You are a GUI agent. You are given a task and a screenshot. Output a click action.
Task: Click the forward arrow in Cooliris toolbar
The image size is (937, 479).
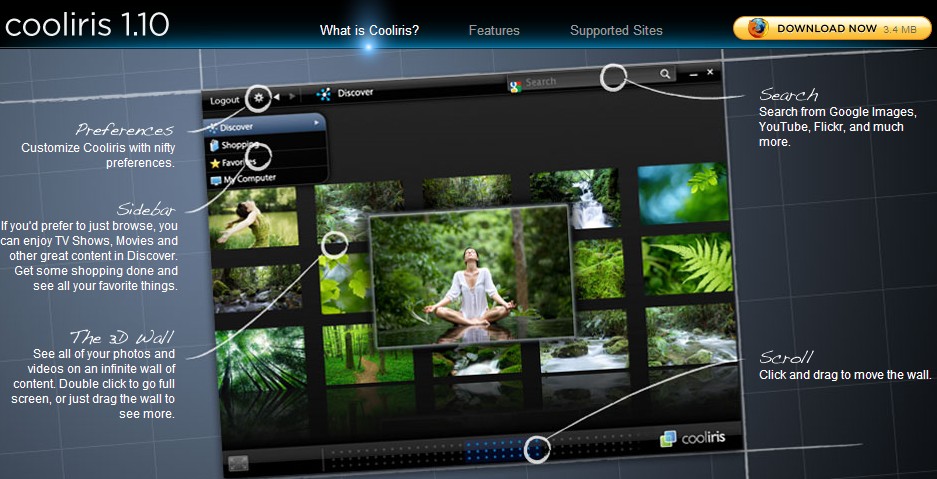tap(292, 96)
